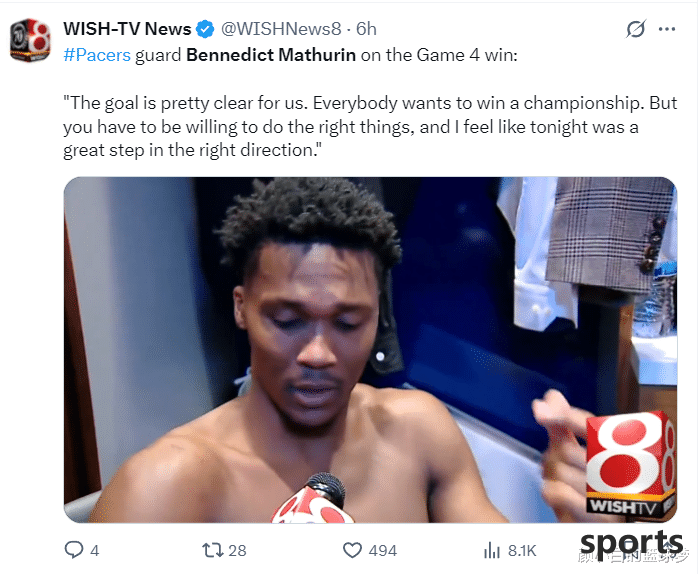Click the 4 replies count

coord(94,551)
